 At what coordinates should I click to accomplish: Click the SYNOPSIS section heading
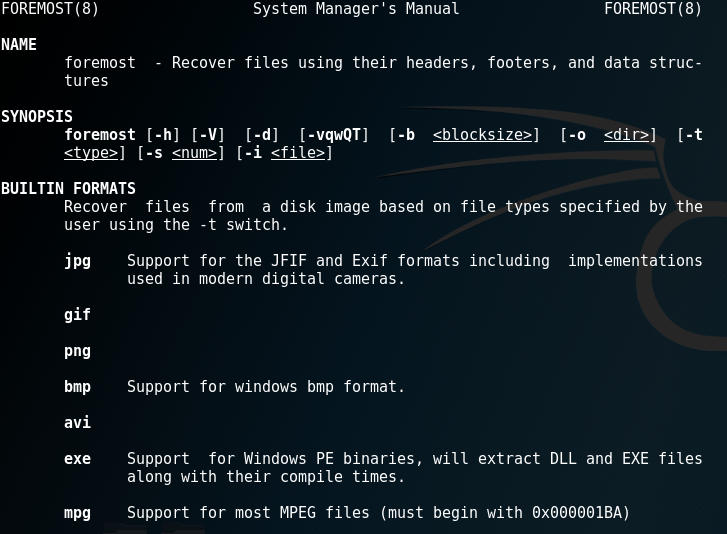37,116
